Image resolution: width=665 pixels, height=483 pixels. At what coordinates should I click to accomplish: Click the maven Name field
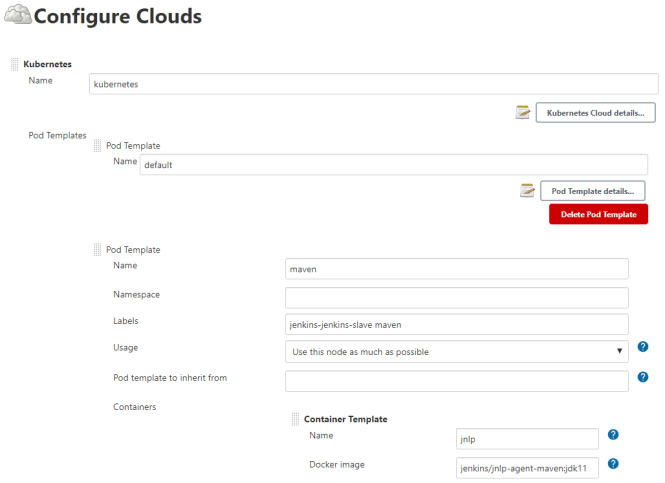point(457,269)
